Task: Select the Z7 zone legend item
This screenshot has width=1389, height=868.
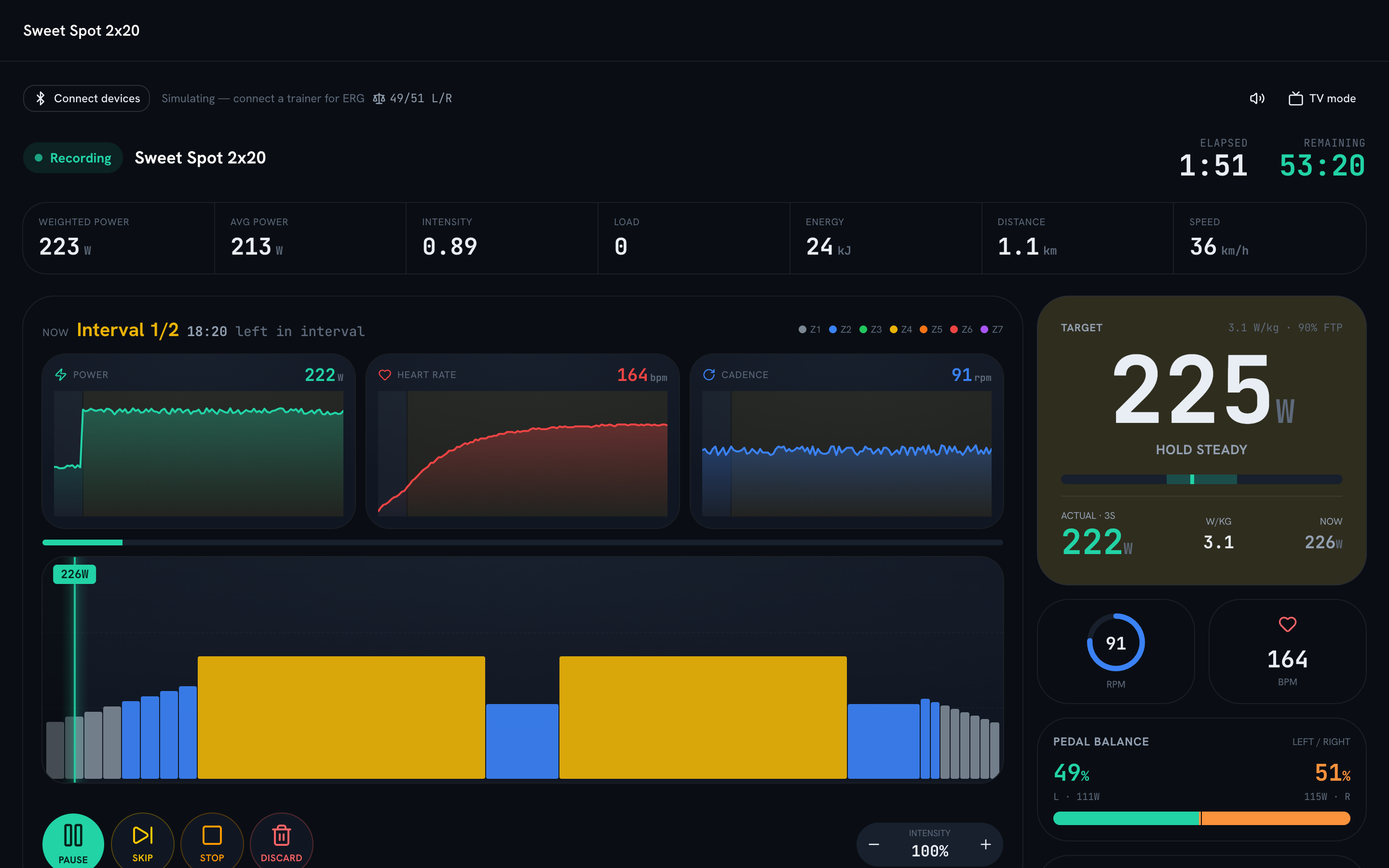Action: 992,329
